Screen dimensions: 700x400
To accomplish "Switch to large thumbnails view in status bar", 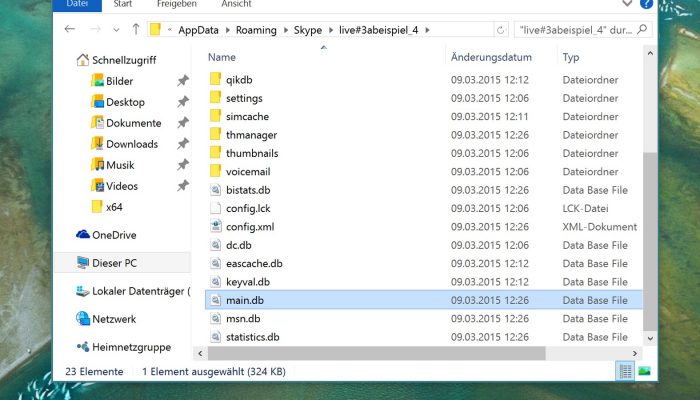I will click(x=644, y=371).
